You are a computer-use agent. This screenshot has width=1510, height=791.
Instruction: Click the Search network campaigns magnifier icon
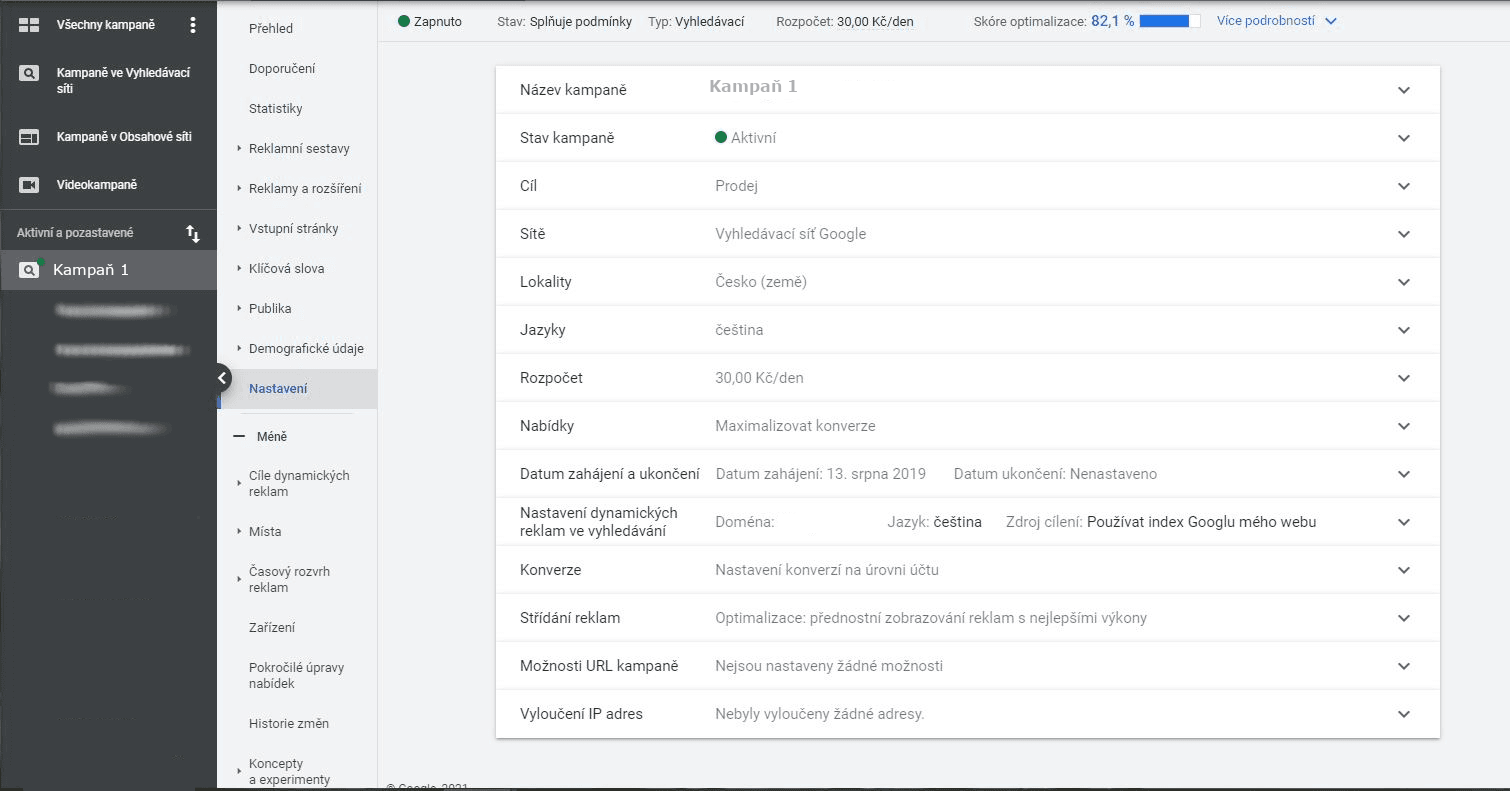(29, 73)
